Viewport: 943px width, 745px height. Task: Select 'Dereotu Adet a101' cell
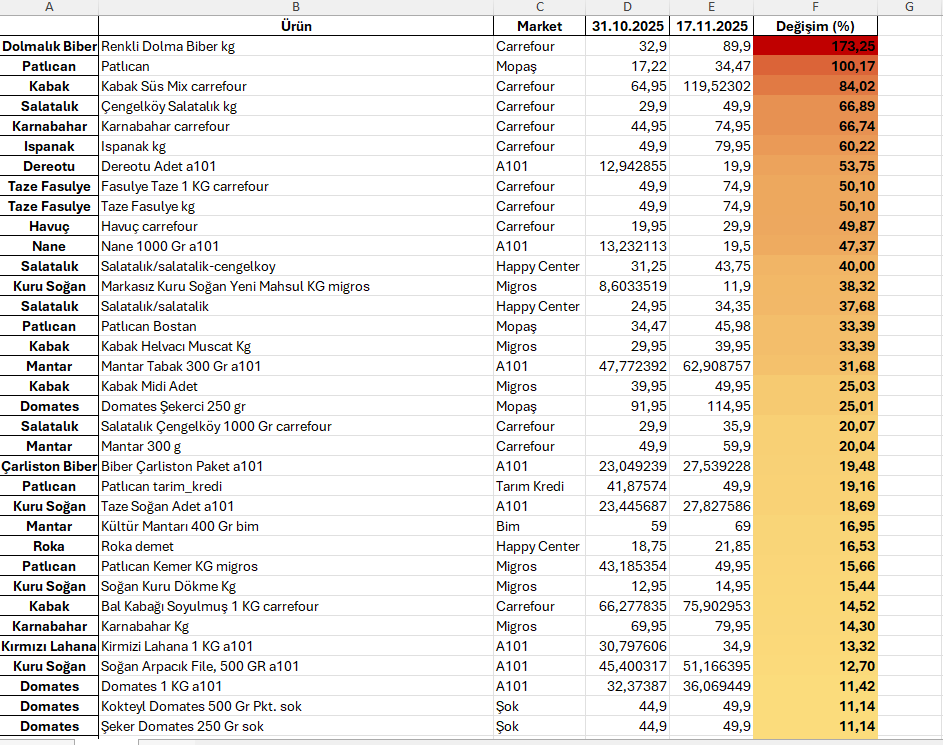click(296, 166)
